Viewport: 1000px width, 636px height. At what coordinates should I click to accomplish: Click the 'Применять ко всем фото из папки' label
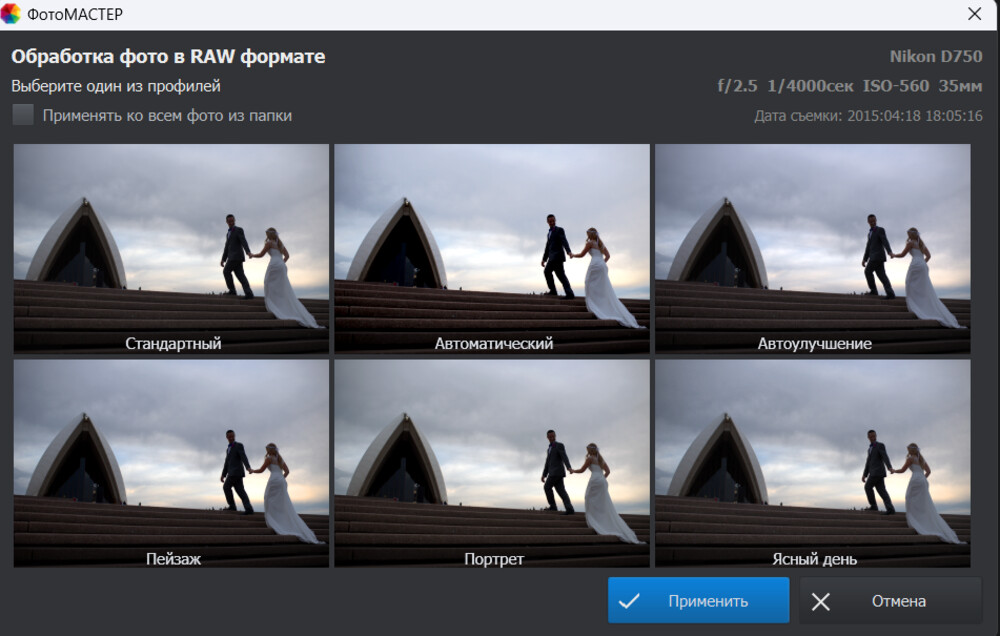pyautogui.click(x=167, y=116)
